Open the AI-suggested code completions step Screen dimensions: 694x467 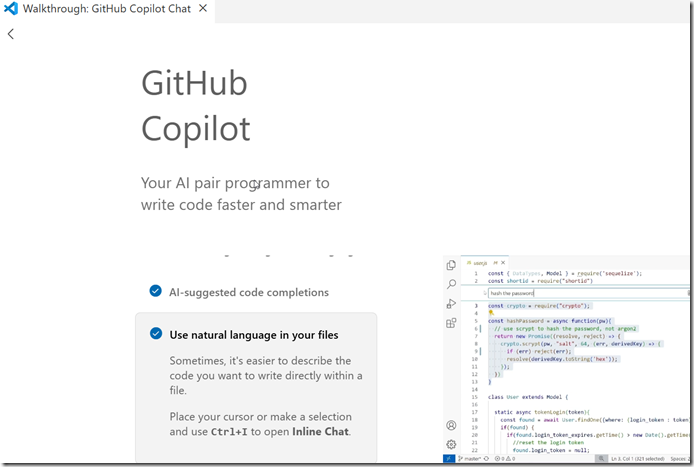coord(248,292)
